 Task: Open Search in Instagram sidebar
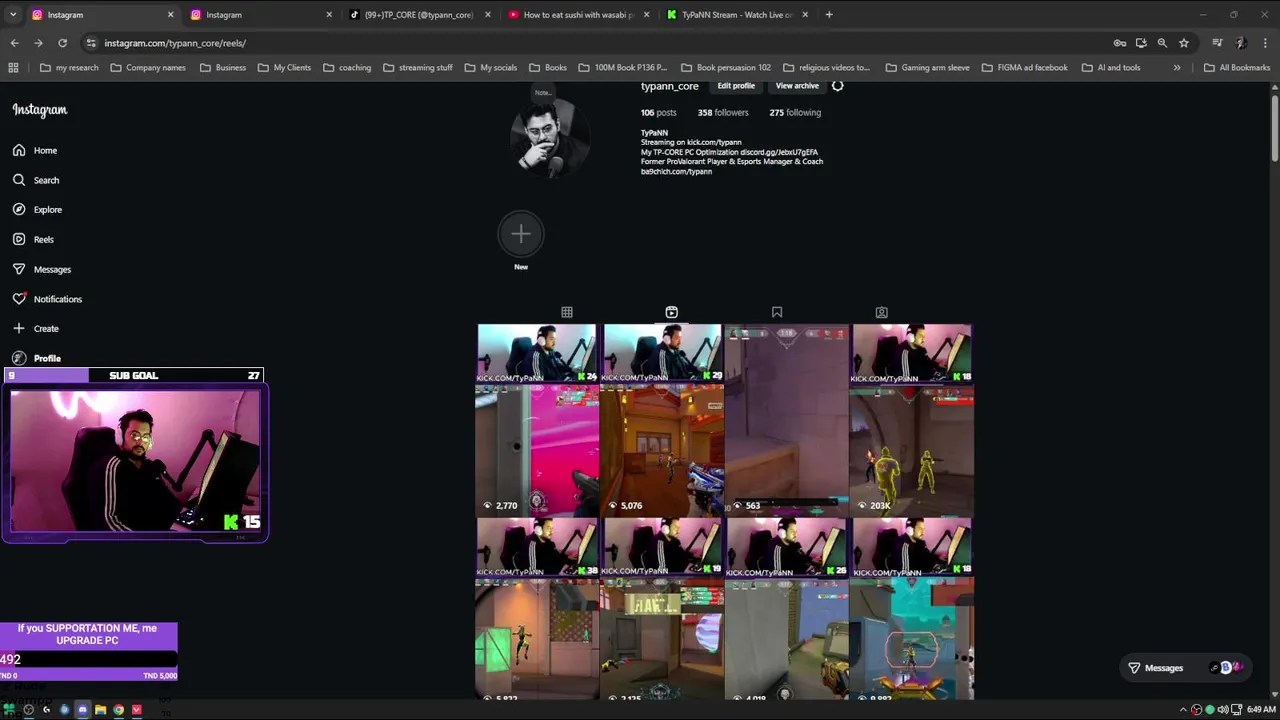(x=36, y=180)
